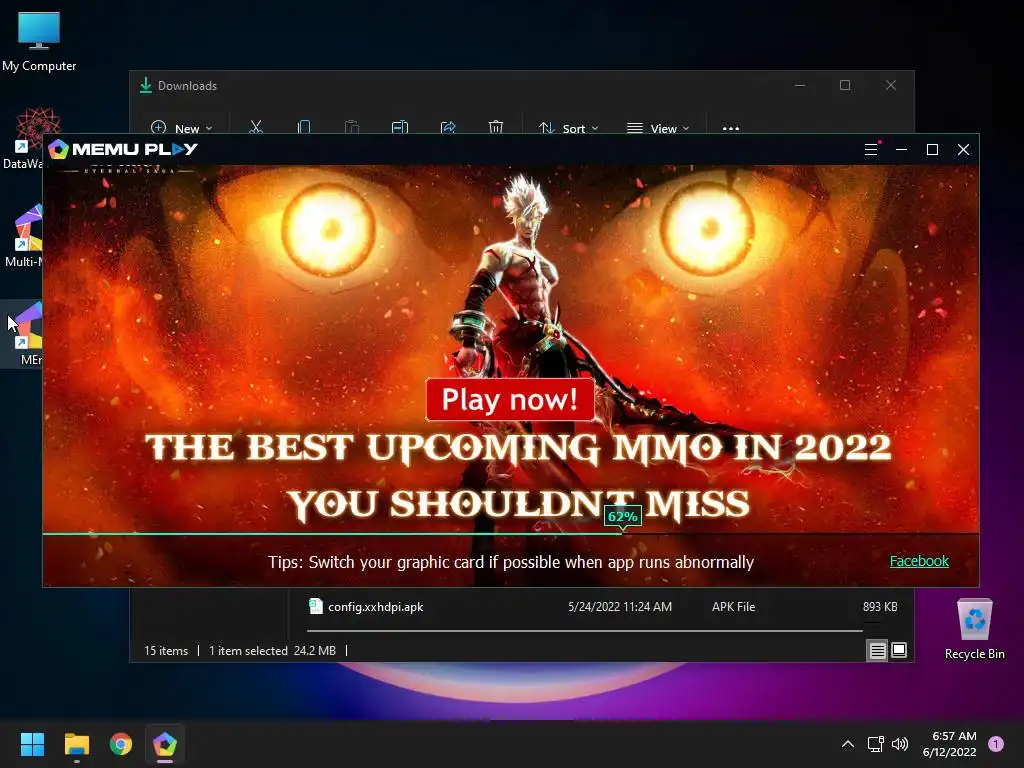
Task: Open the Windows Start menu
Action: pyautogui.click(x=32, y=744)
